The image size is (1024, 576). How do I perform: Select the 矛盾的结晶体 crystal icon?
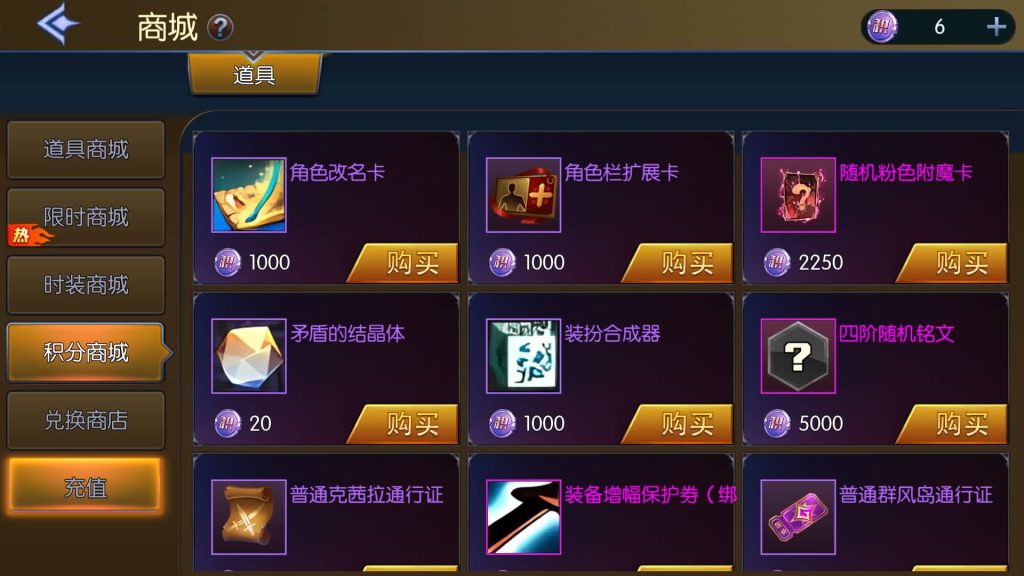point(249,356)
